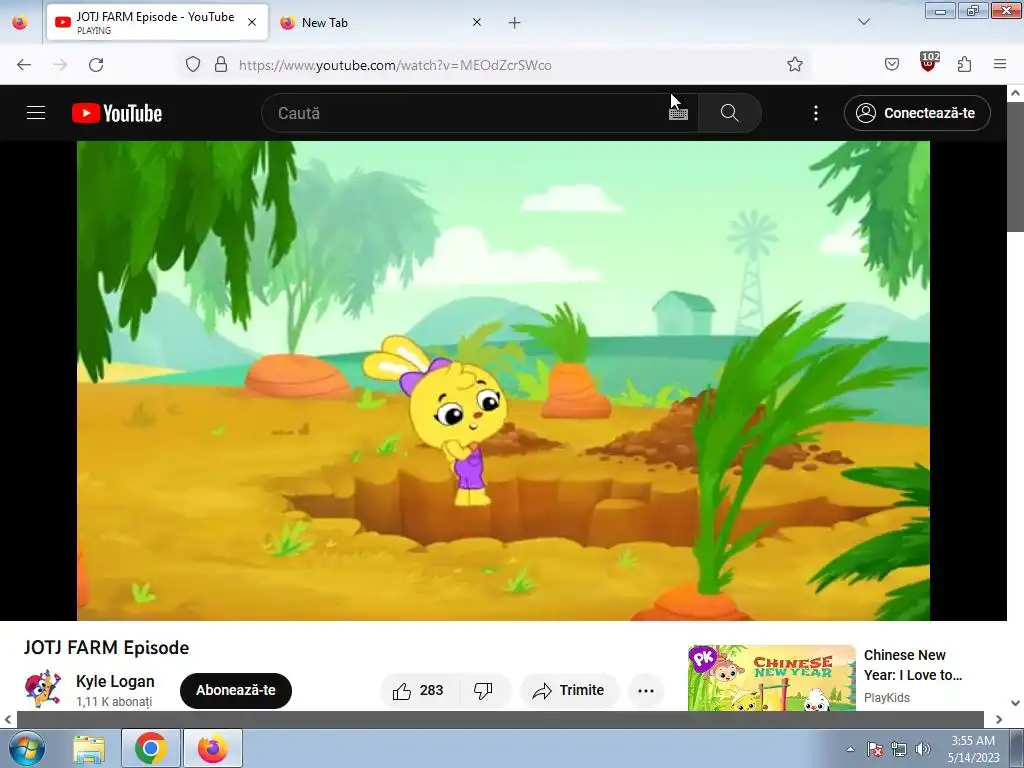The height and width of the screenshot is (768, 1024).
Task: Select JOTJ FARM Episode YouTube tab
Action: click(157, 22)
